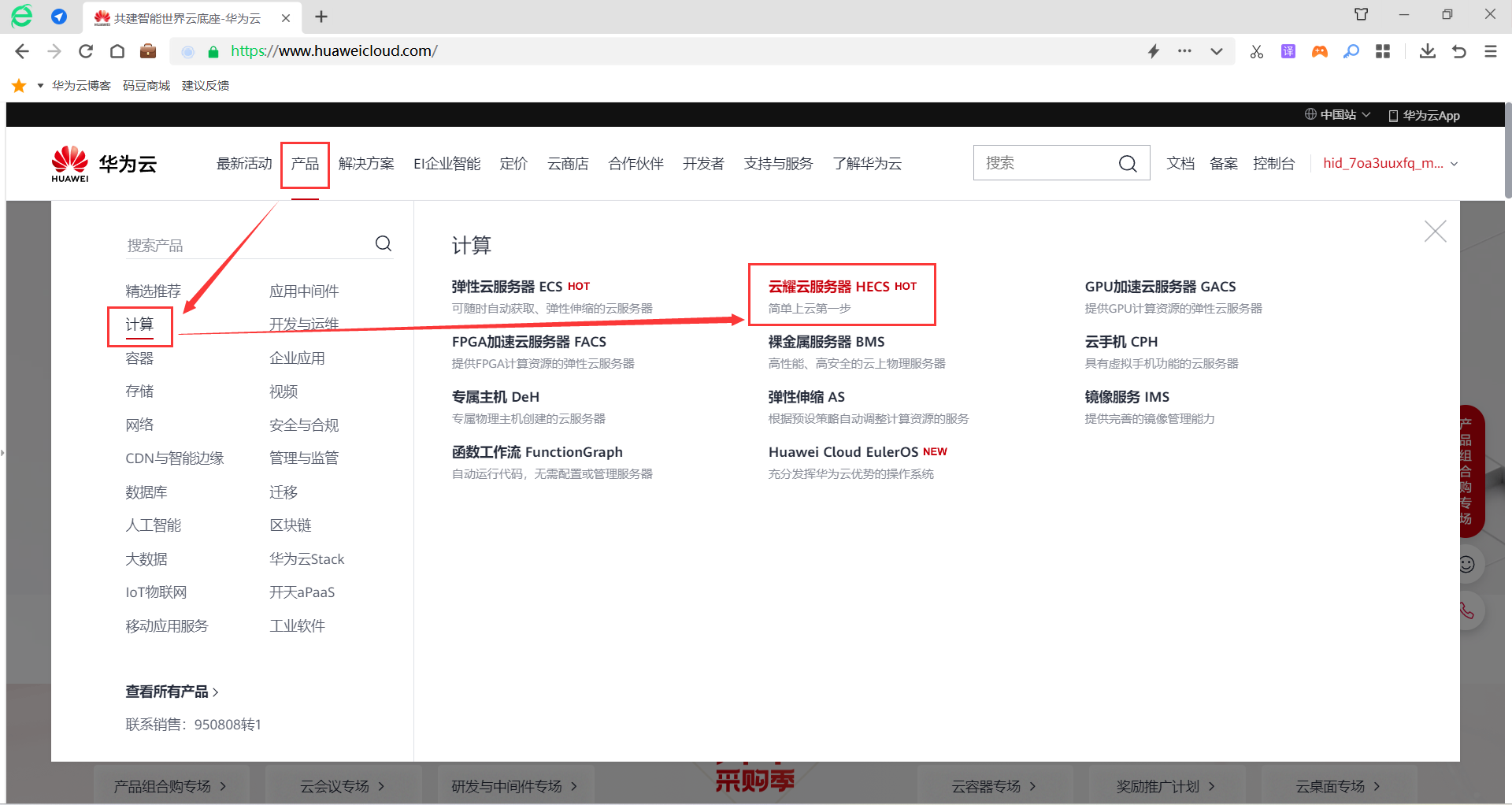Open the 最新活动 menu
The height and width of the screenshot is (805, 1512).
coord(244,164)
